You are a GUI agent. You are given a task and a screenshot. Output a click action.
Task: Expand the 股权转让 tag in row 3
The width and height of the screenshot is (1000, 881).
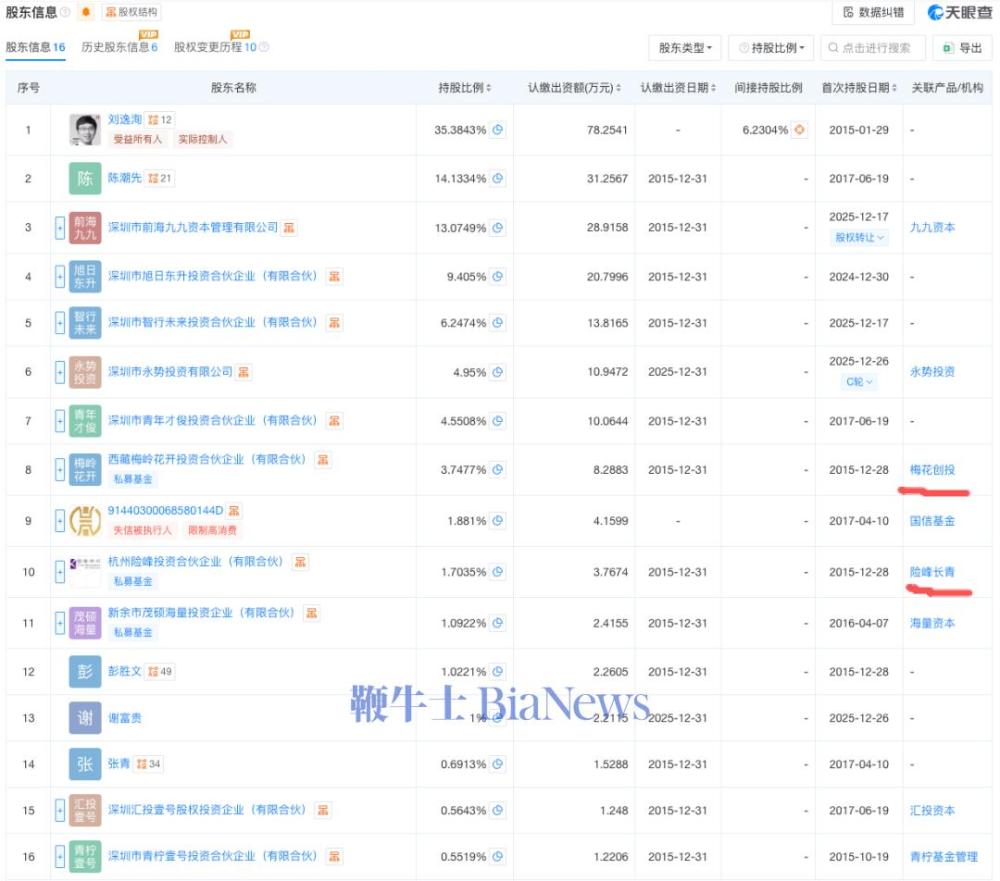[860, 238]
